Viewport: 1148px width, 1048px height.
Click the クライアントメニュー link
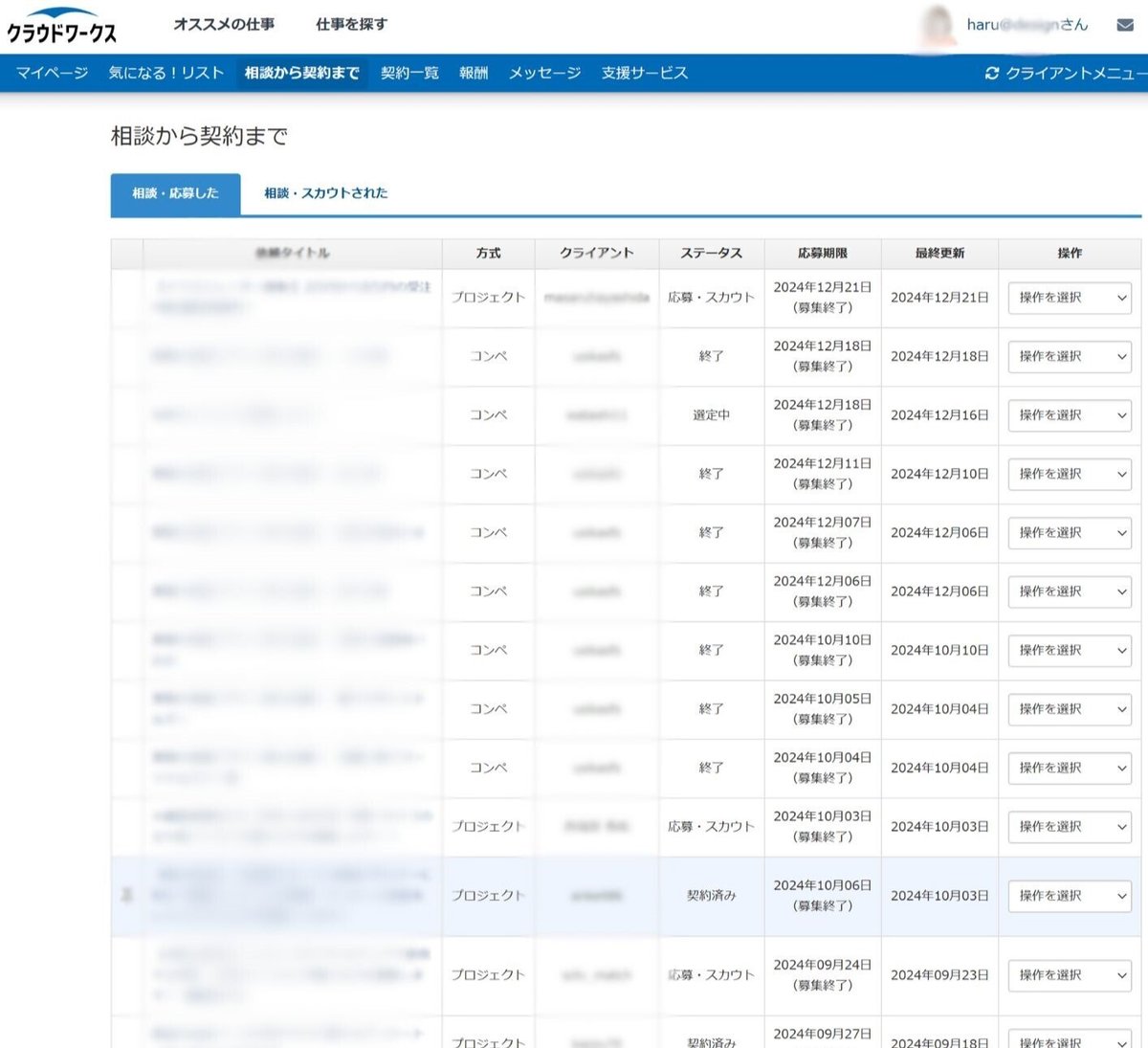[1073, 72]
